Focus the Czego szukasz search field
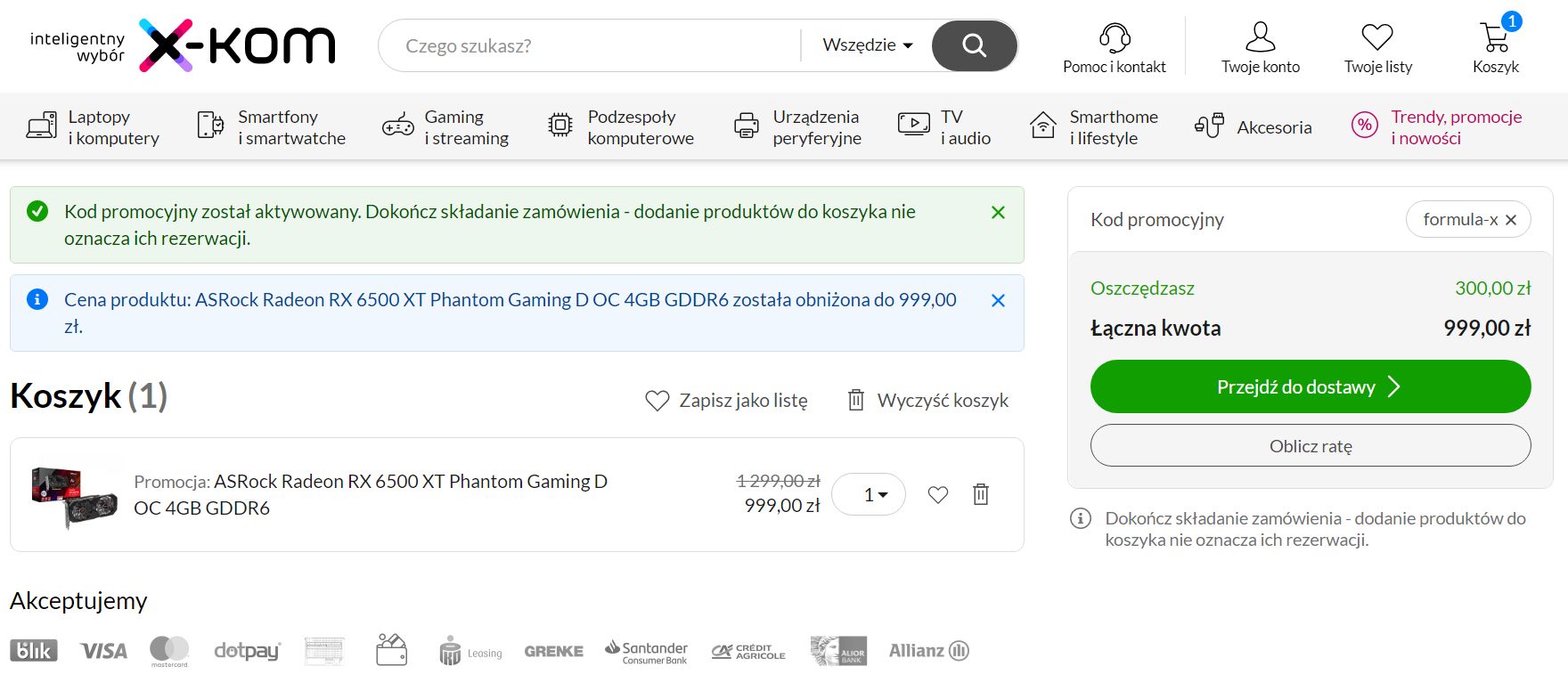 coord(588,45)
